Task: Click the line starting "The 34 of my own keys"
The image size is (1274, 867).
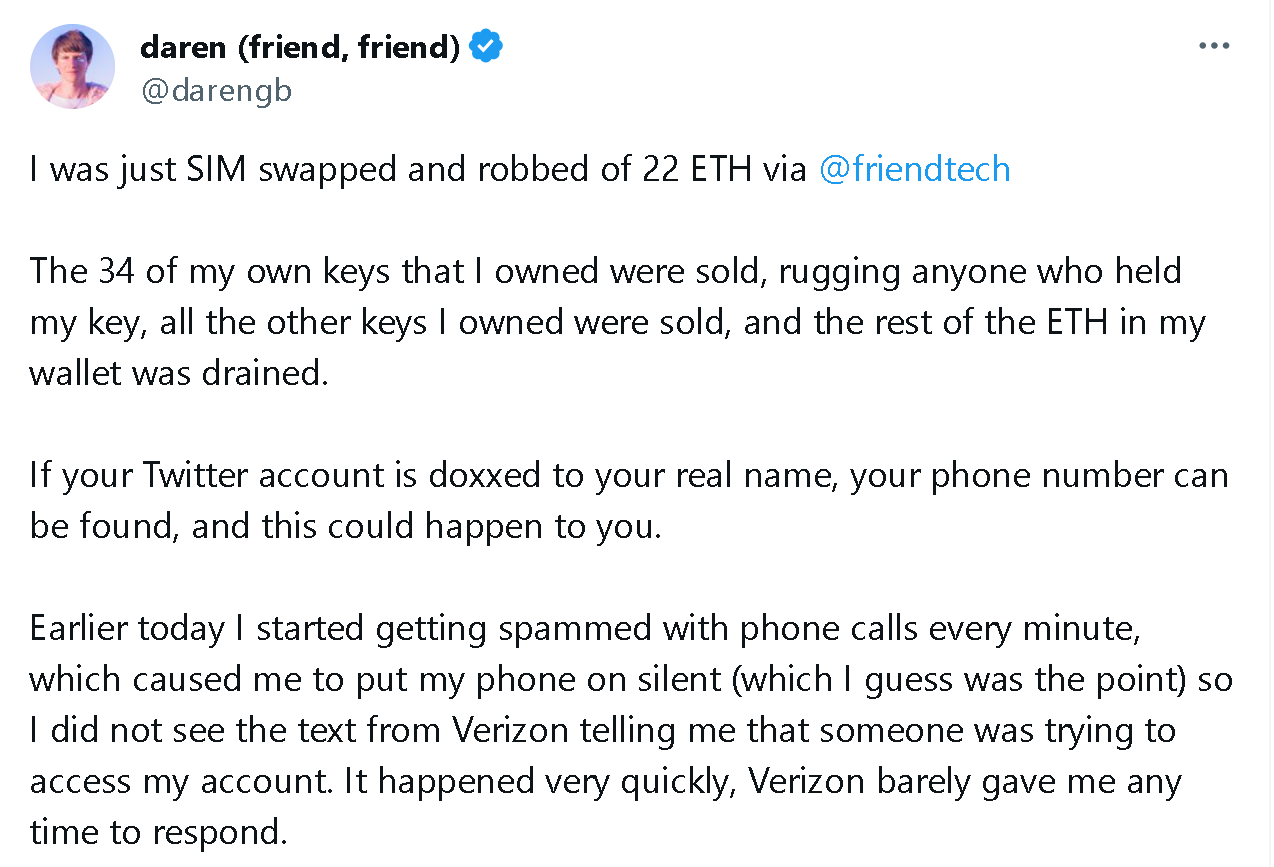Action: coord(605,271)
